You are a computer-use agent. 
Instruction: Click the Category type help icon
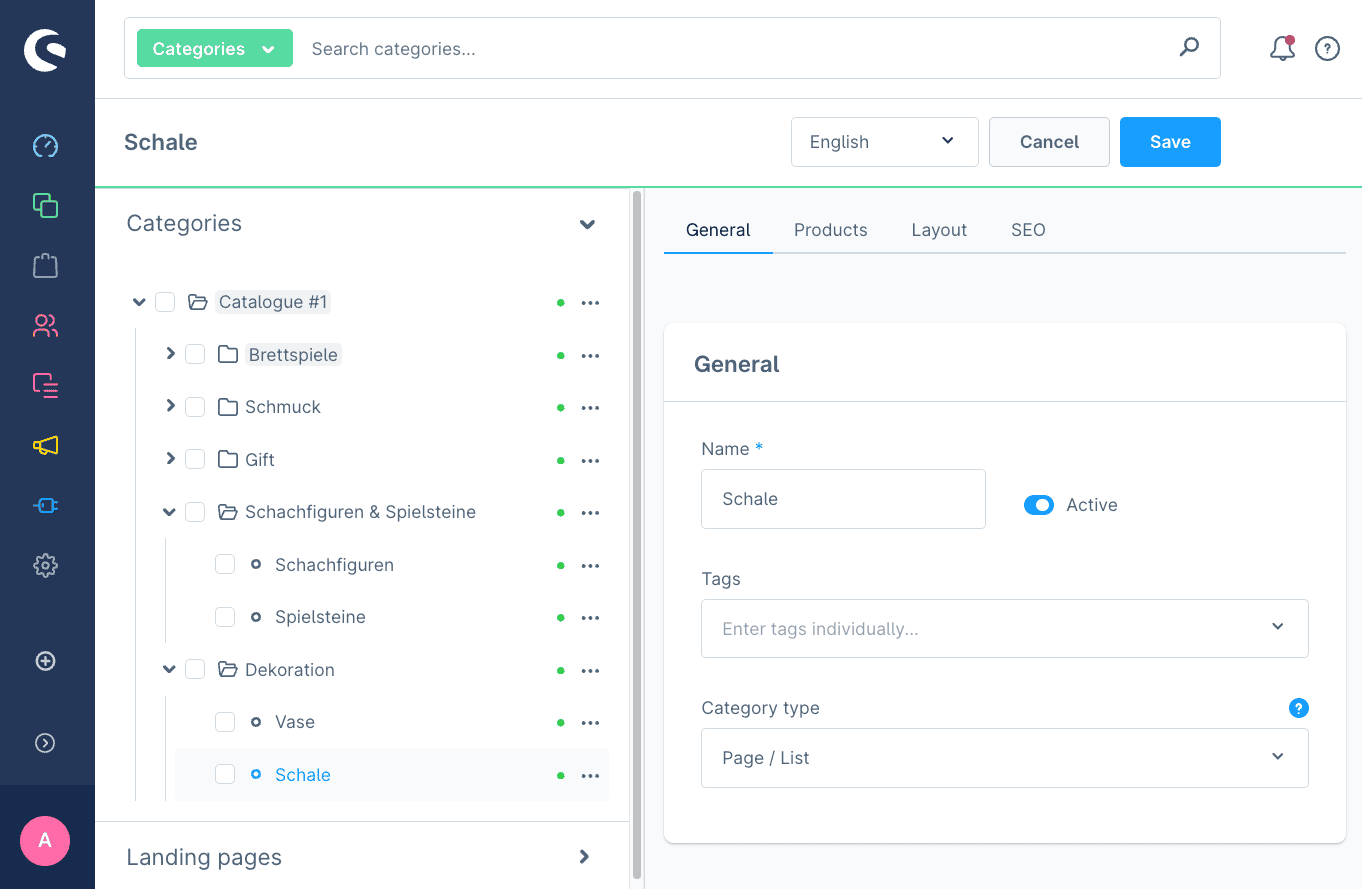(1299, 708)
